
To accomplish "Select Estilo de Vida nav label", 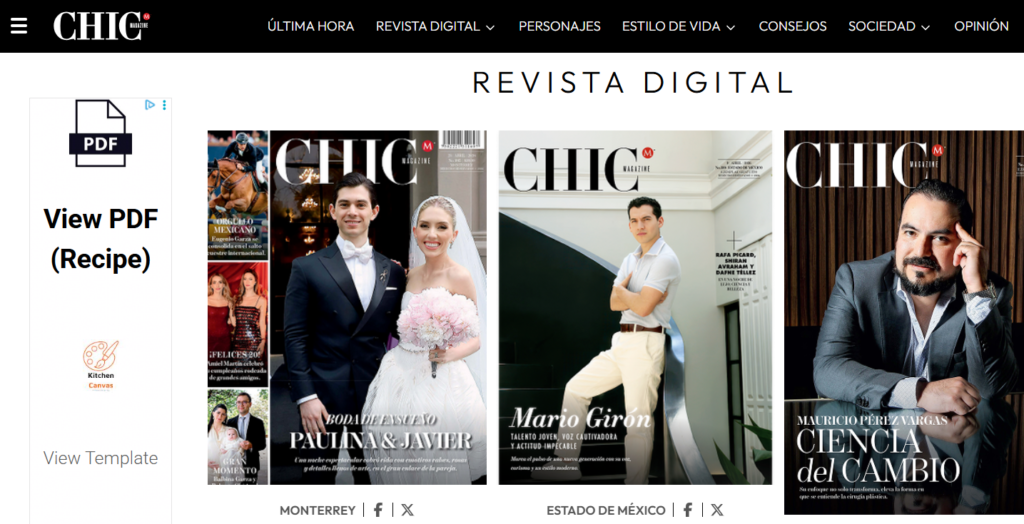I will pyautogui.click(x=671, y=26).
